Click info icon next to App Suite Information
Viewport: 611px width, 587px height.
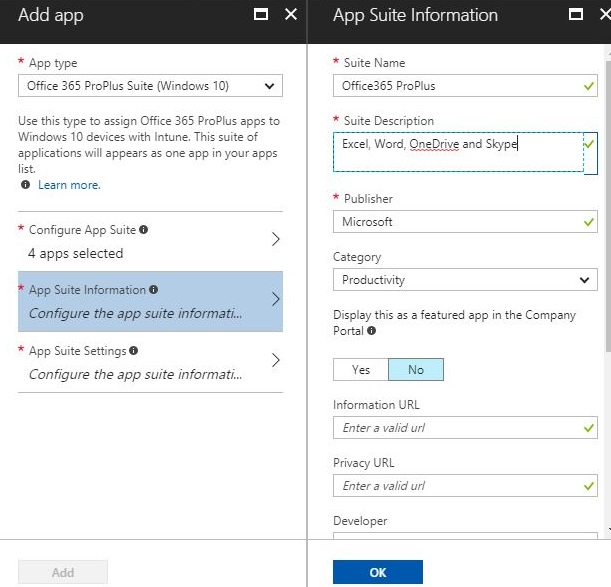click(154, 289)
